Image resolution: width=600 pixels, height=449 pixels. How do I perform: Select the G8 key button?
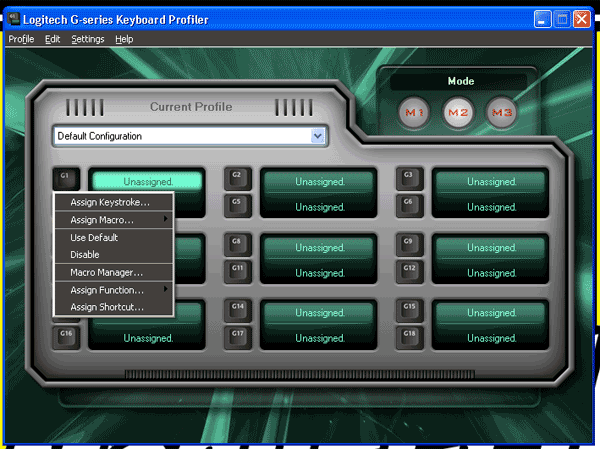click(x=238, y=245)
